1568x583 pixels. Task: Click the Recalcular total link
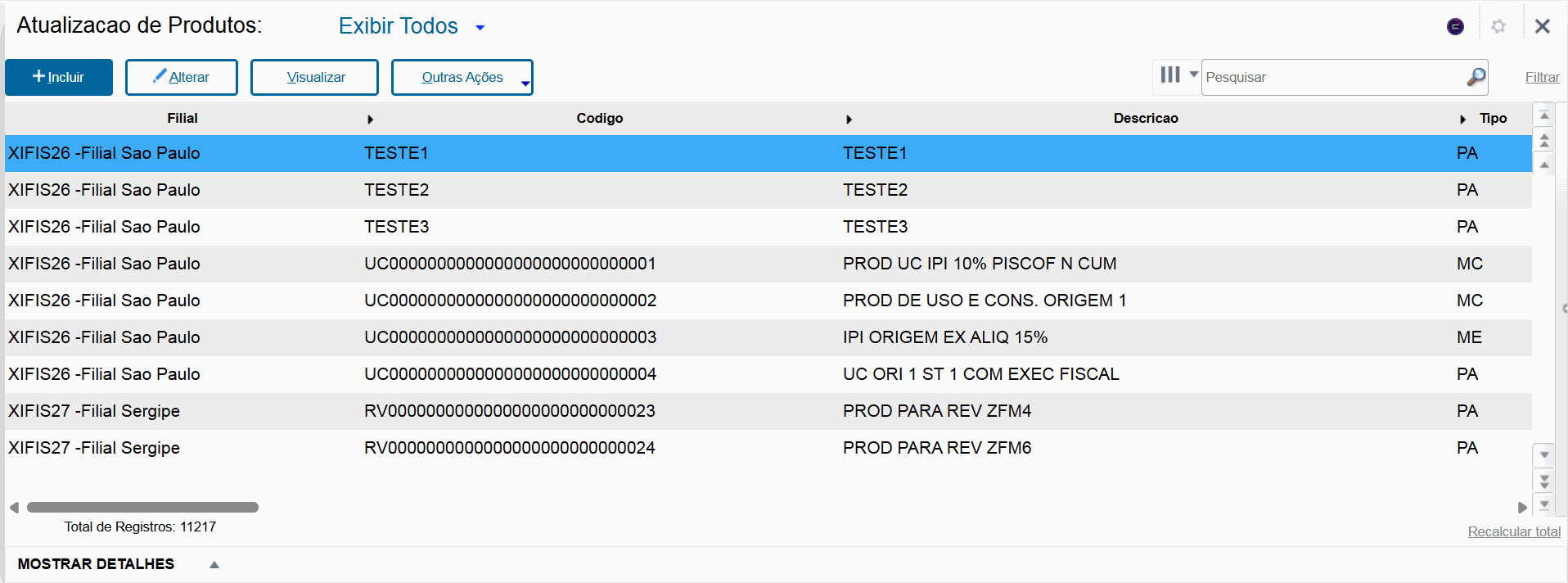[1513, 531]
